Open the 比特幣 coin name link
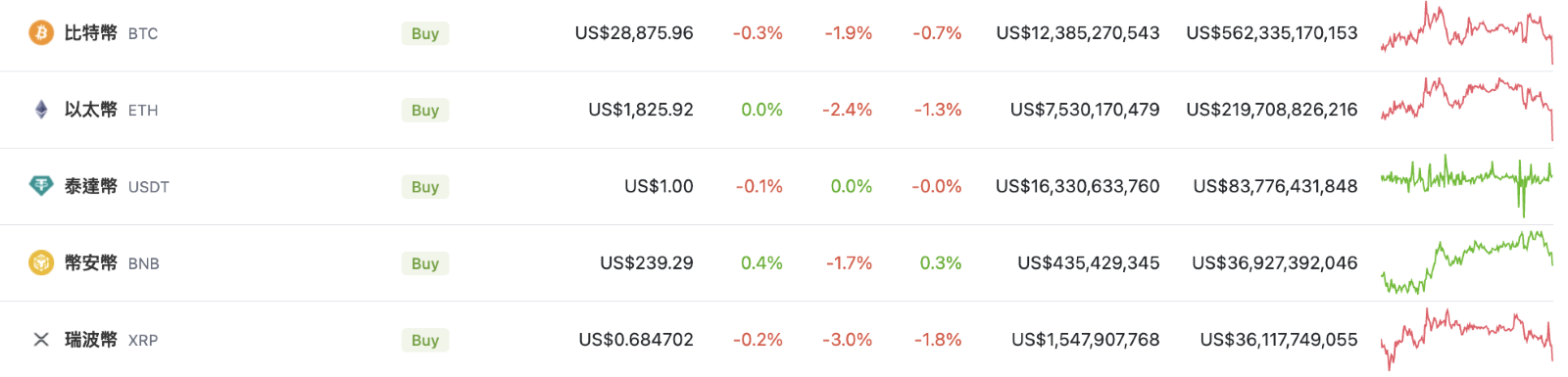The height and width of the screenshot is (377, 1568). click(90, 33)
